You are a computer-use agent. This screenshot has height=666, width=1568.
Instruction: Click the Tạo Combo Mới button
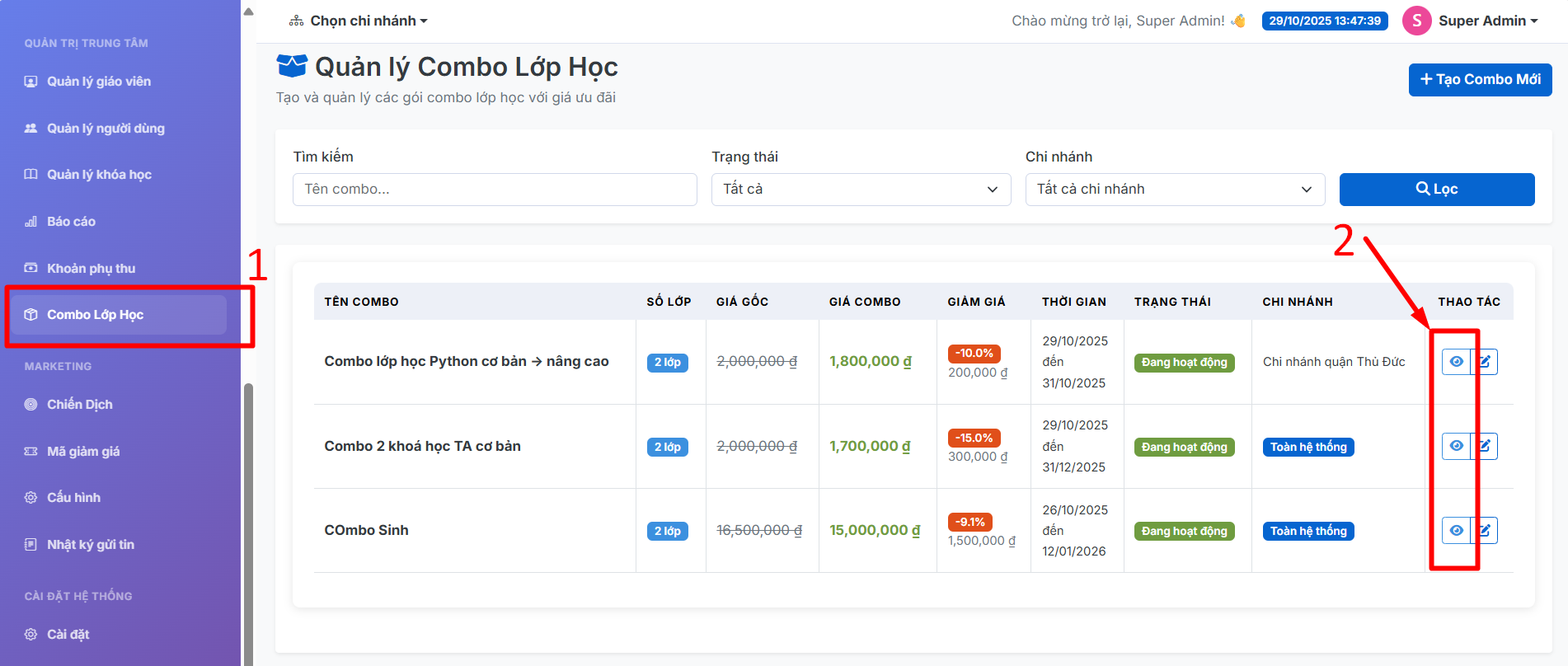(x=1480, y=80)
